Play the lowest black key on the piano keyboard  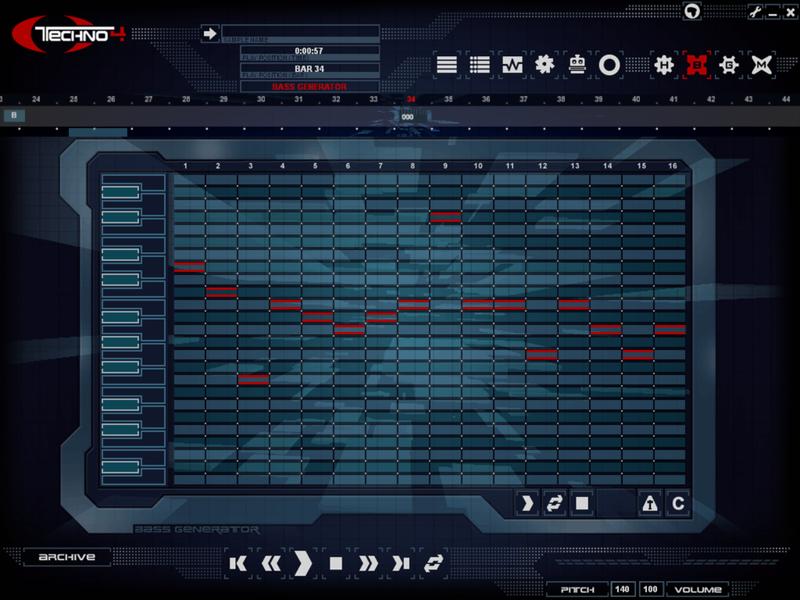click(120, 467)
